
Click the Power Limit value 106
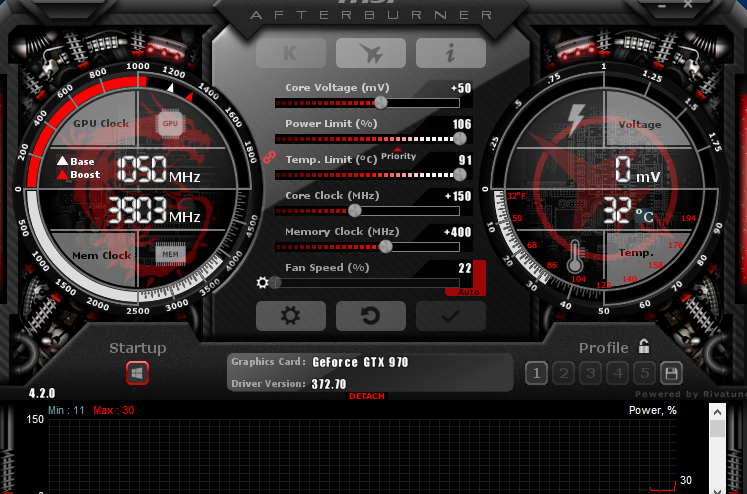point(462,124)
